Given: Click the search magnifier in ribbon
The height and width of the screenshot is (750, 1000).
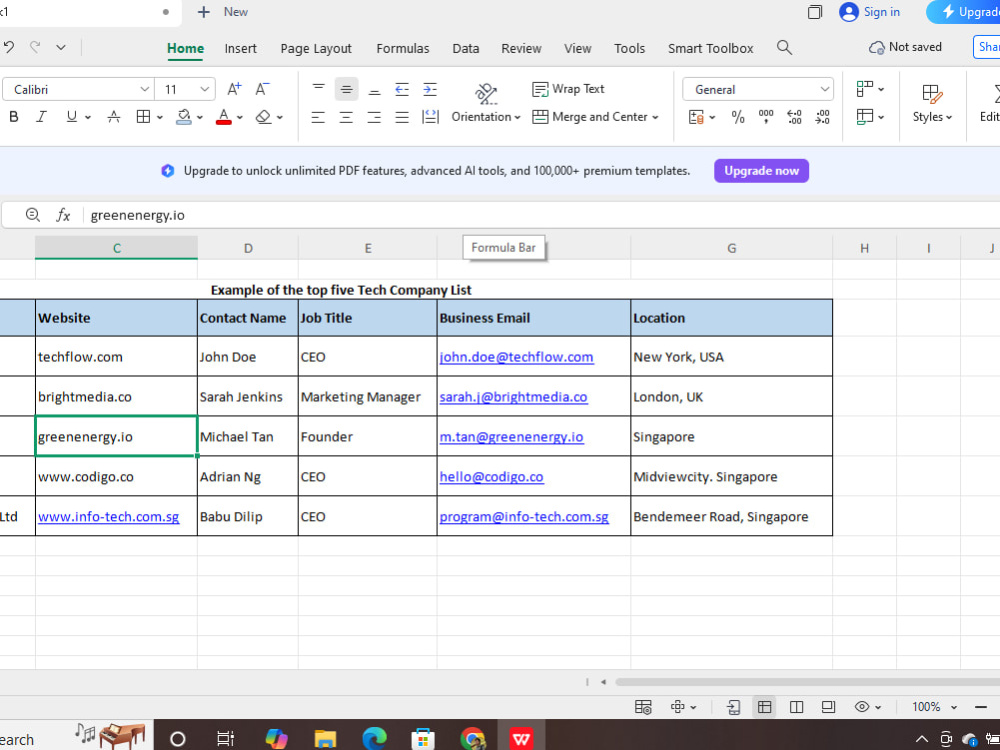Looking at the screenshot, I should [x=784, y=47].
